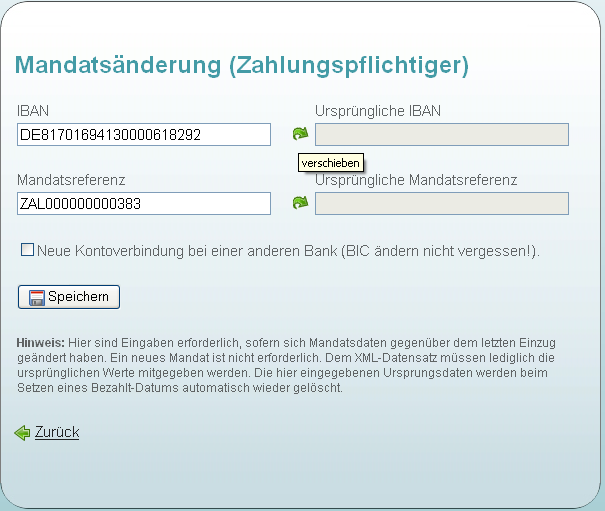Click the 'verschieben' tooltip
This screenshot has height=511, width=605.
pyautogui.click(x=330, y=163)
